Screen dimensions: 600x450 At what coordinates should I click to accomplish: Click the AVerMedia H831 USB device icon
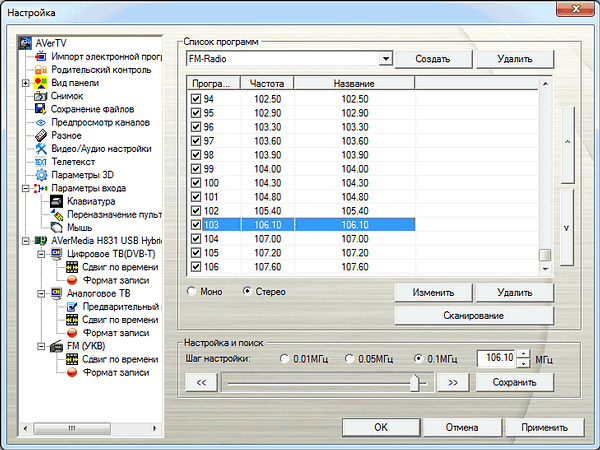[41, 241]
